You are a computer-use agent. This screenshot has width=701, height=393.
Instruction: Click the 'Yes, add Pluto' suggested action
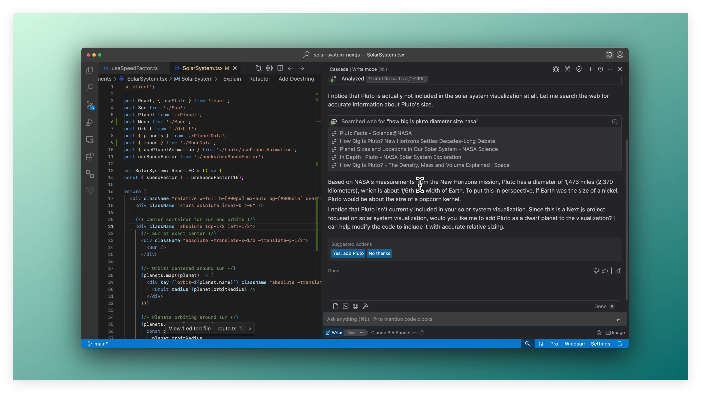348,254
